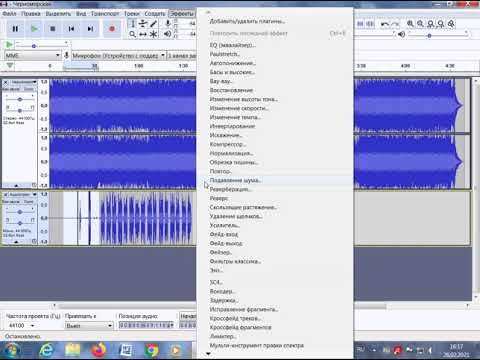Image resolution: width=480 pixels, height=360 pixels.
Task: Select the Time Shift tool
Action: point(143,34)
